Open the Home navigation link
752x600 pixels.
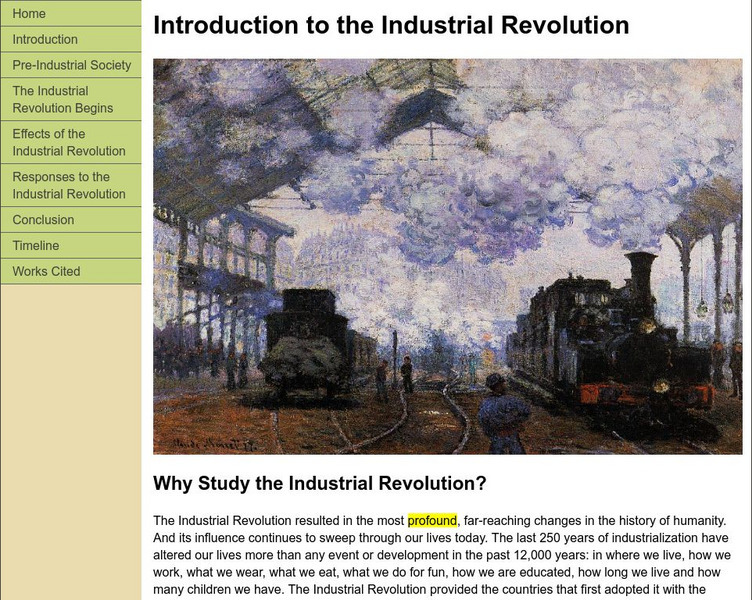pyautogui.click(x=70, y=13)
